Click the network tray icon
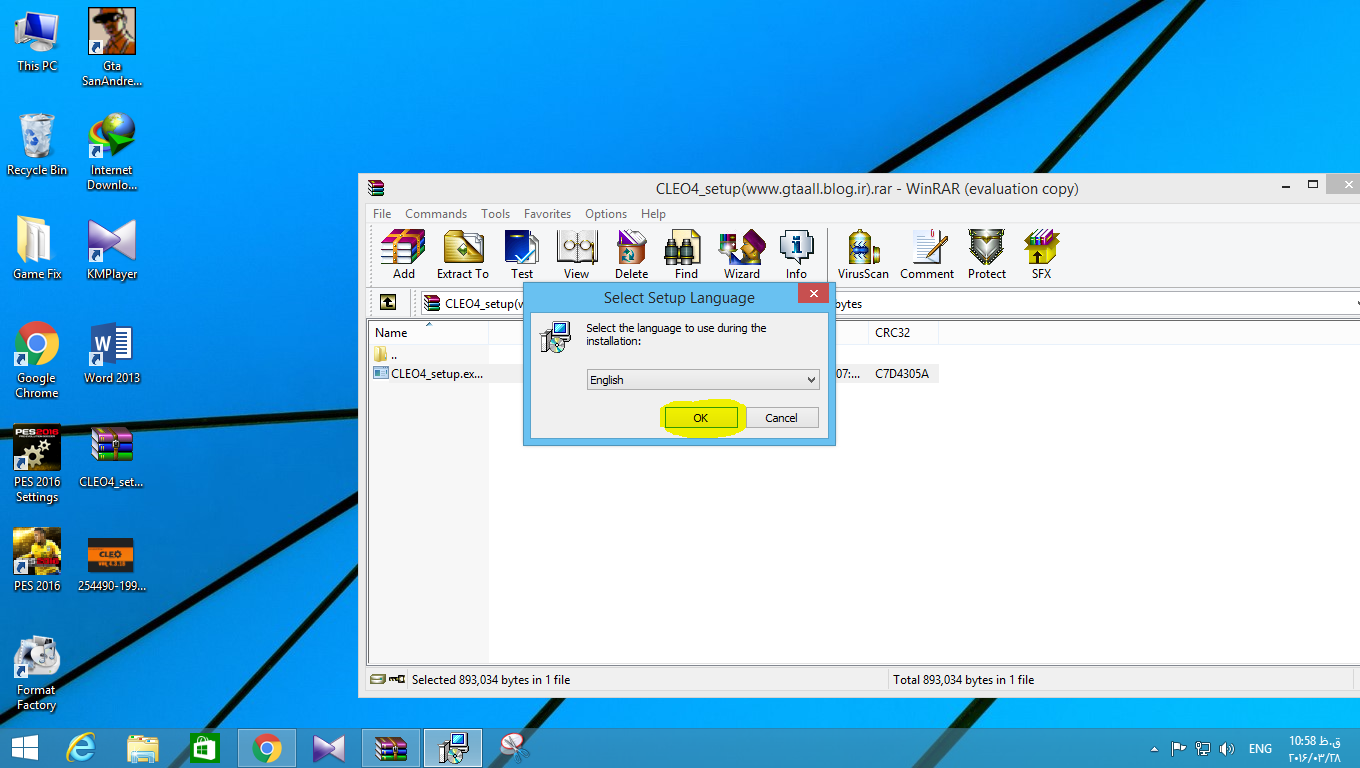Image resolution: width=1360 pixels, height=768 pixels. click(1203, 748)
